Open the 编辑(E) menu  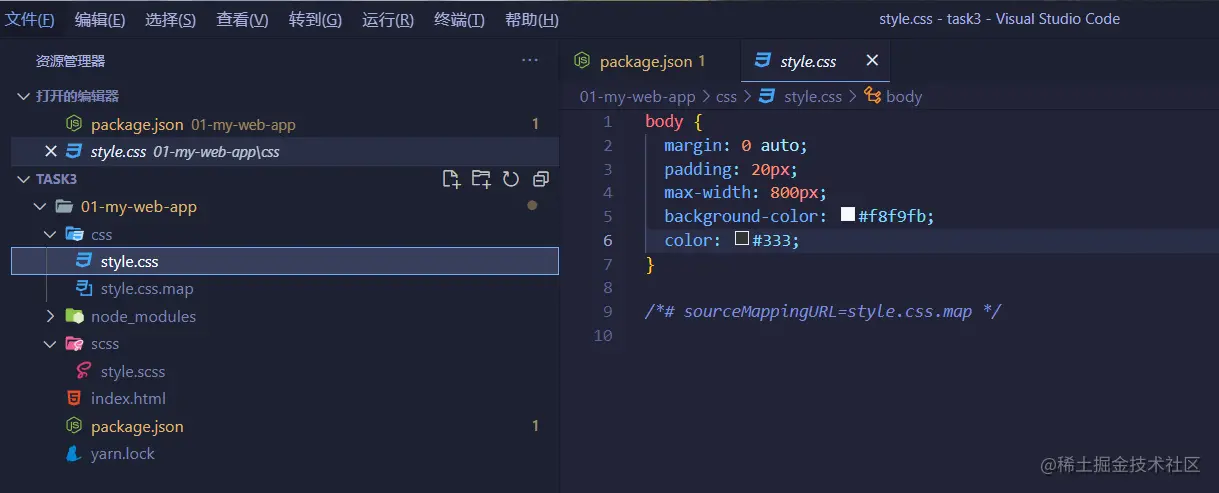[x=100, y=20]
